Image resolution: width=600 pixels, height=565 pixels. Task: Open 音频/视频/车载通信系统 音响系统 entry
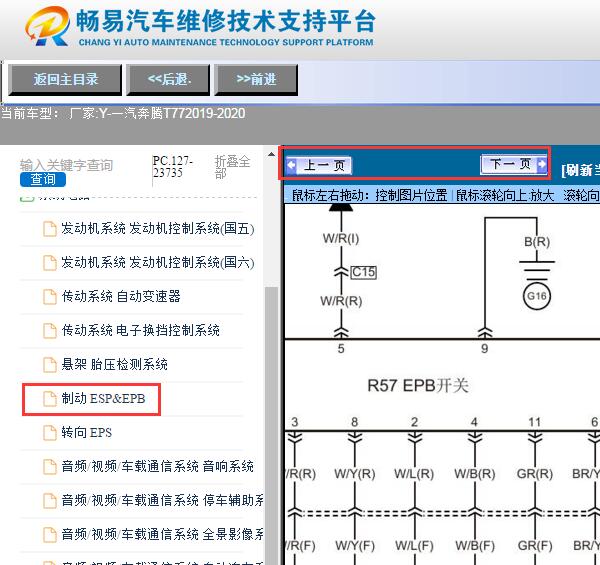click(x=157, y=466)
